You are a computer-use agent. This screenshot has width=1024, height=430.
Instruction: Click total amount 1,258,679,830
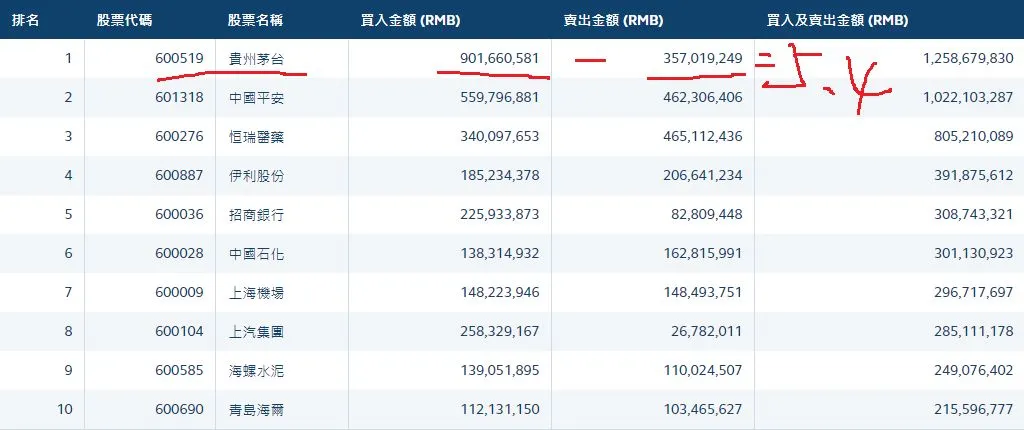(968, 58)
